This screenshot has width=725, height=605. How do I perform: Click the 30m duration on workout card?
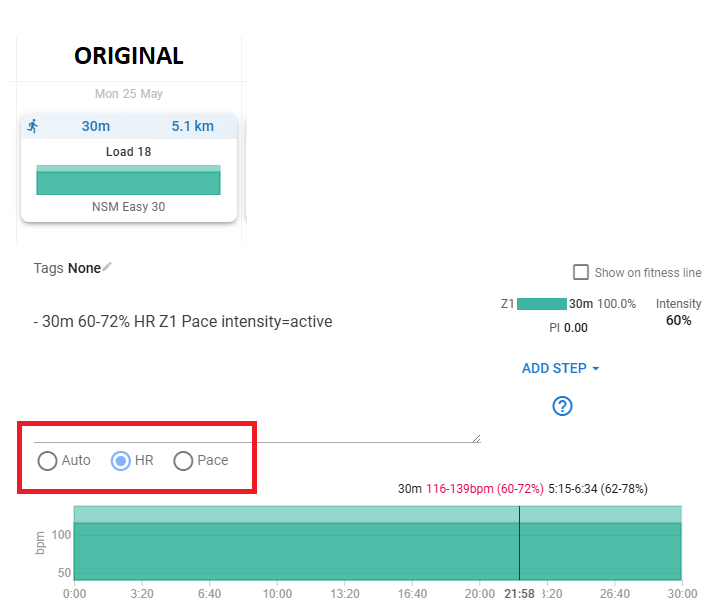[x=95, y=126]
